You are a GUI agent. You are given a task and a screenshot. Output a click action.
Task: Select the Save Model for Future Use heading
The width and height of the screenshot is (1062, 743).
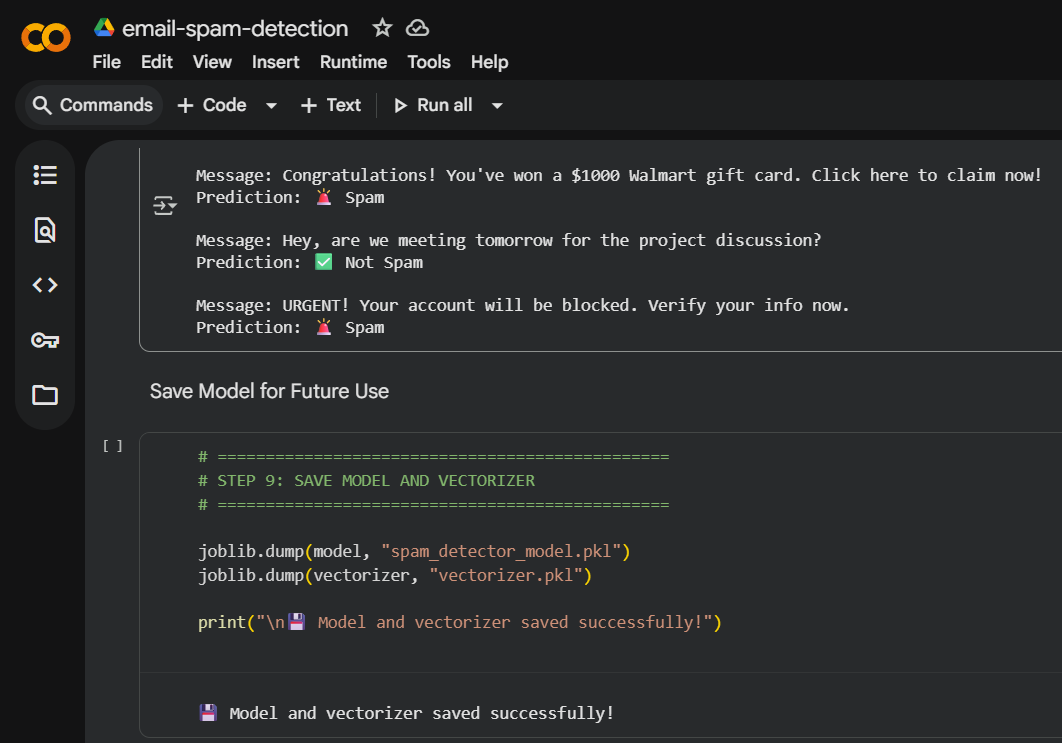(269, 391)
